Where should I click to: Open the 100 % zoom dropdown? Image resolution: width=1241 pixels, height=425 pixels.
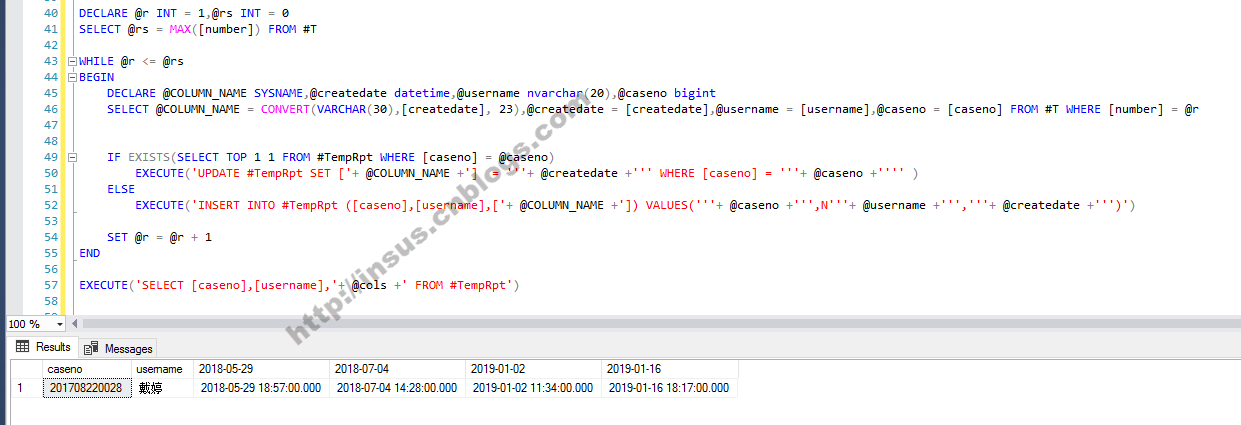(60, 324)
